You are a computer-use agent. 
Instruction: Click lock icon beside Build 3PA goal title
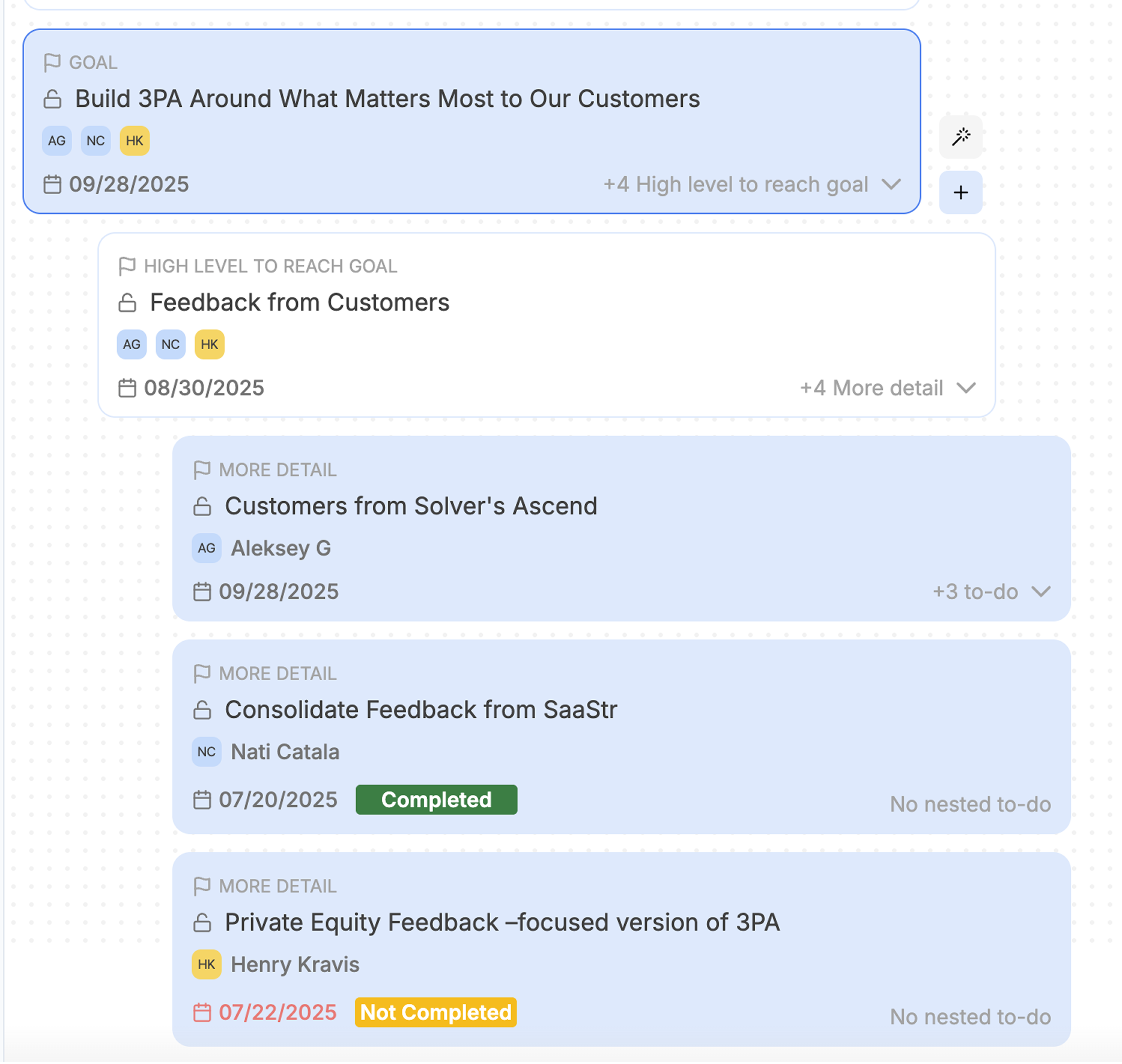pyautogui.click(x=53, y=99)
